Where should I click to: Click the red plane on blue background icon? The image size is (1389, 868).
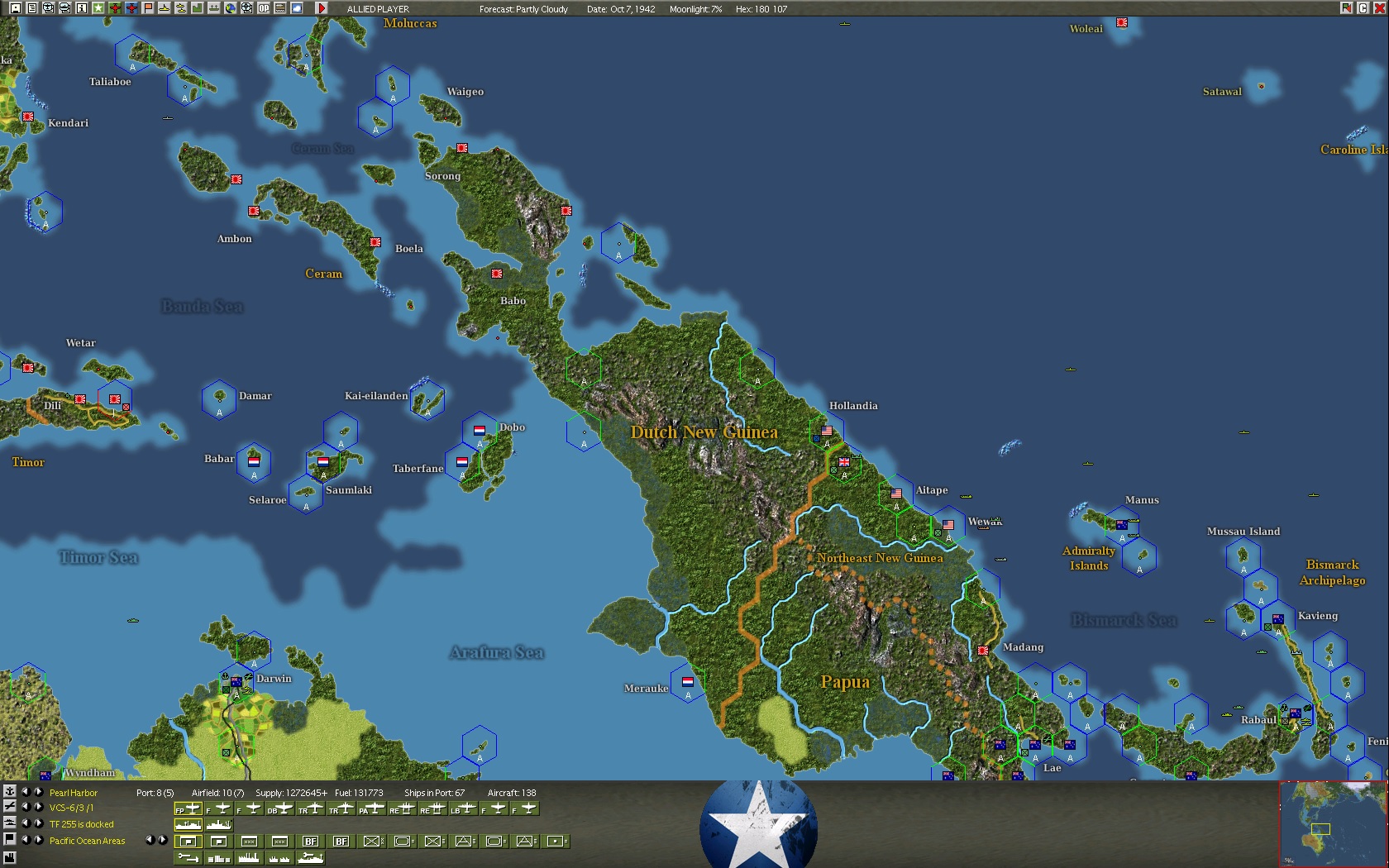(x=131, y=8)
